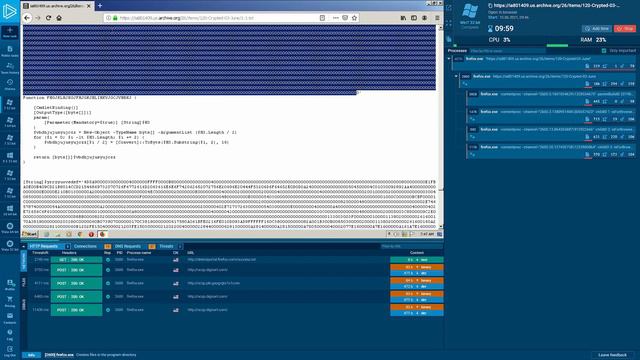Open Team history in the sidebar
This screenshot has height=360, width=640.
[10, 68]
